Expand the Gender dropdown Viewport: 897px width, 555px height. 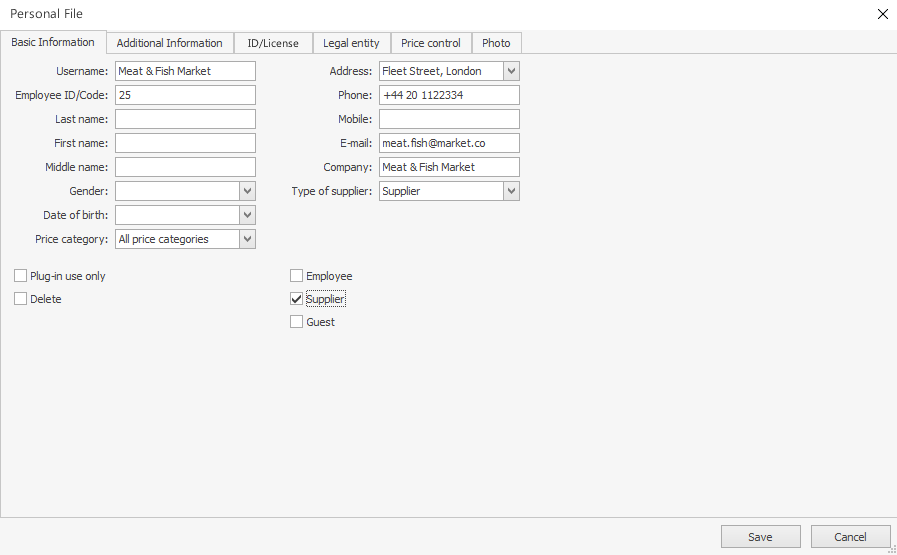tap(247, 191)
